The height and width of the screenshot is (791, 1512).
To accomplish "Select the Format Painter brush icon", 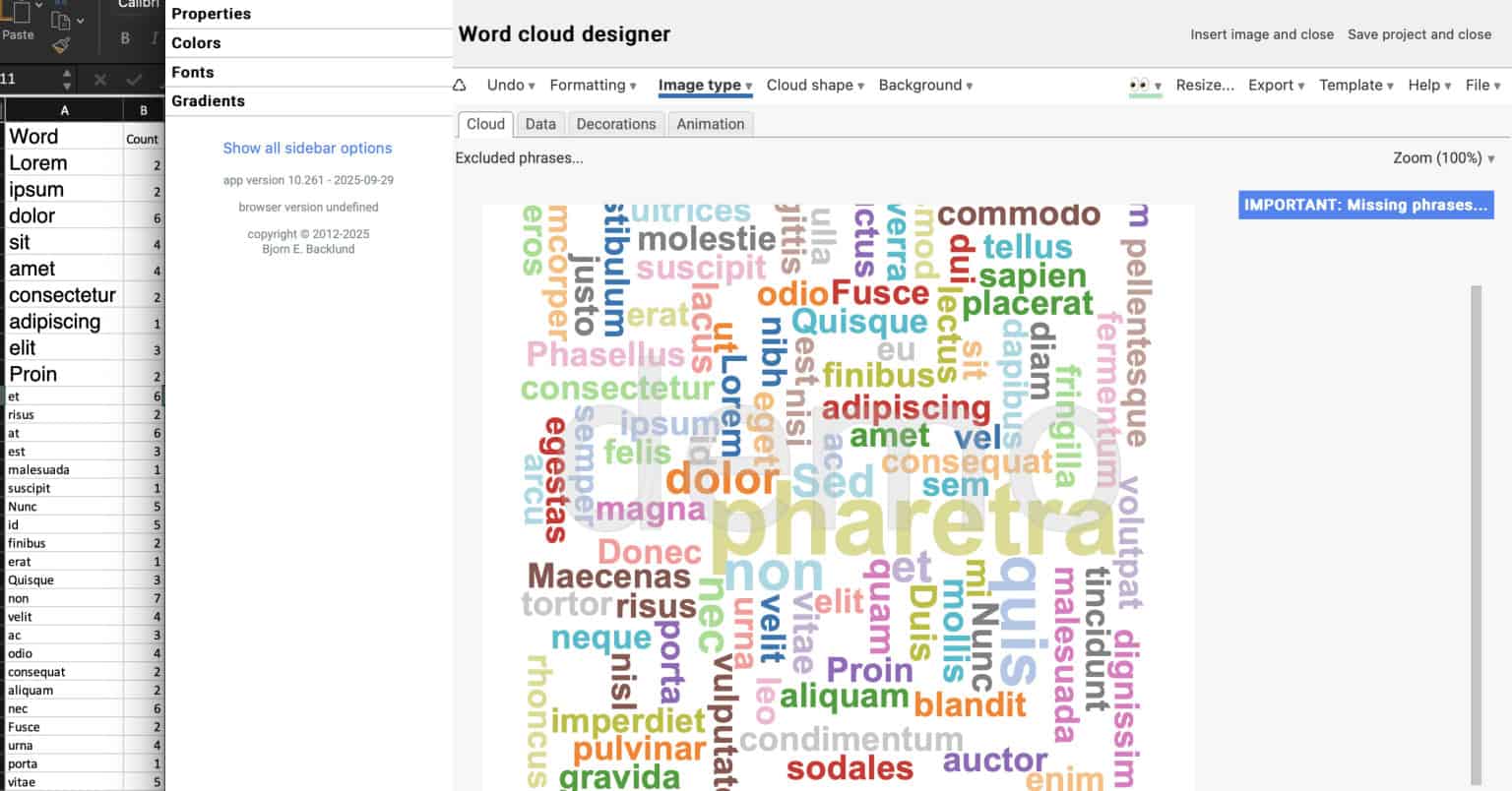I will coord(60,46).
